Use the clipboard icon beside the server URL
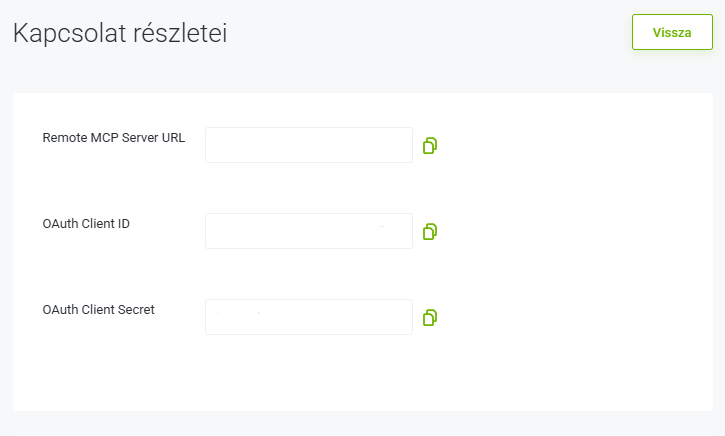Screen dimensions: 725x436 point(430,146)
